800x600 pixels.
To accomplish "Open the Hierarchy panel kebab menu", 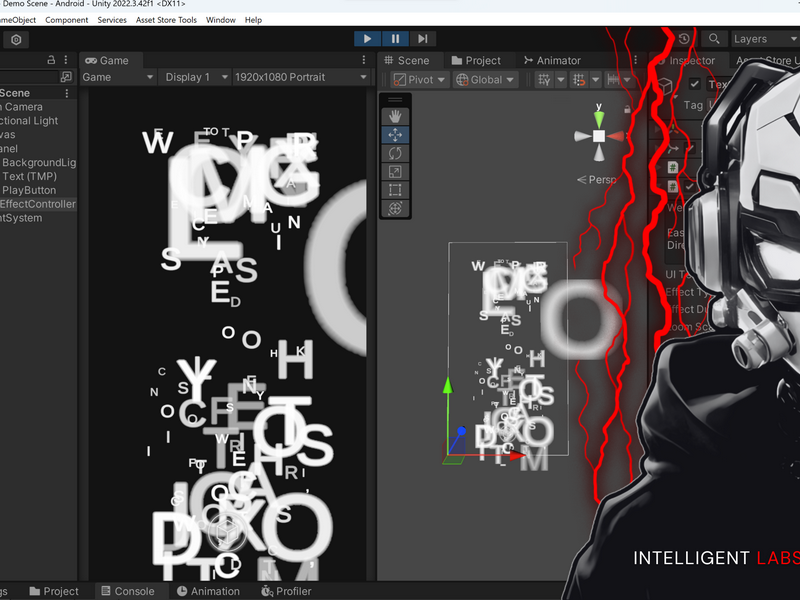I will coord(66,60).
